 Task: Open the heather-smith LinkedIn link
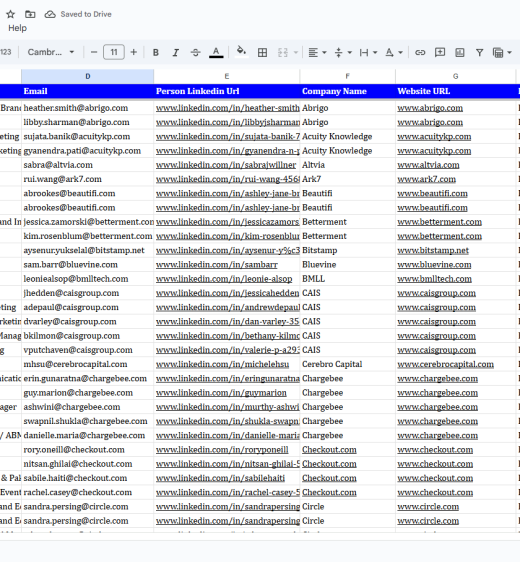(228, 108)
